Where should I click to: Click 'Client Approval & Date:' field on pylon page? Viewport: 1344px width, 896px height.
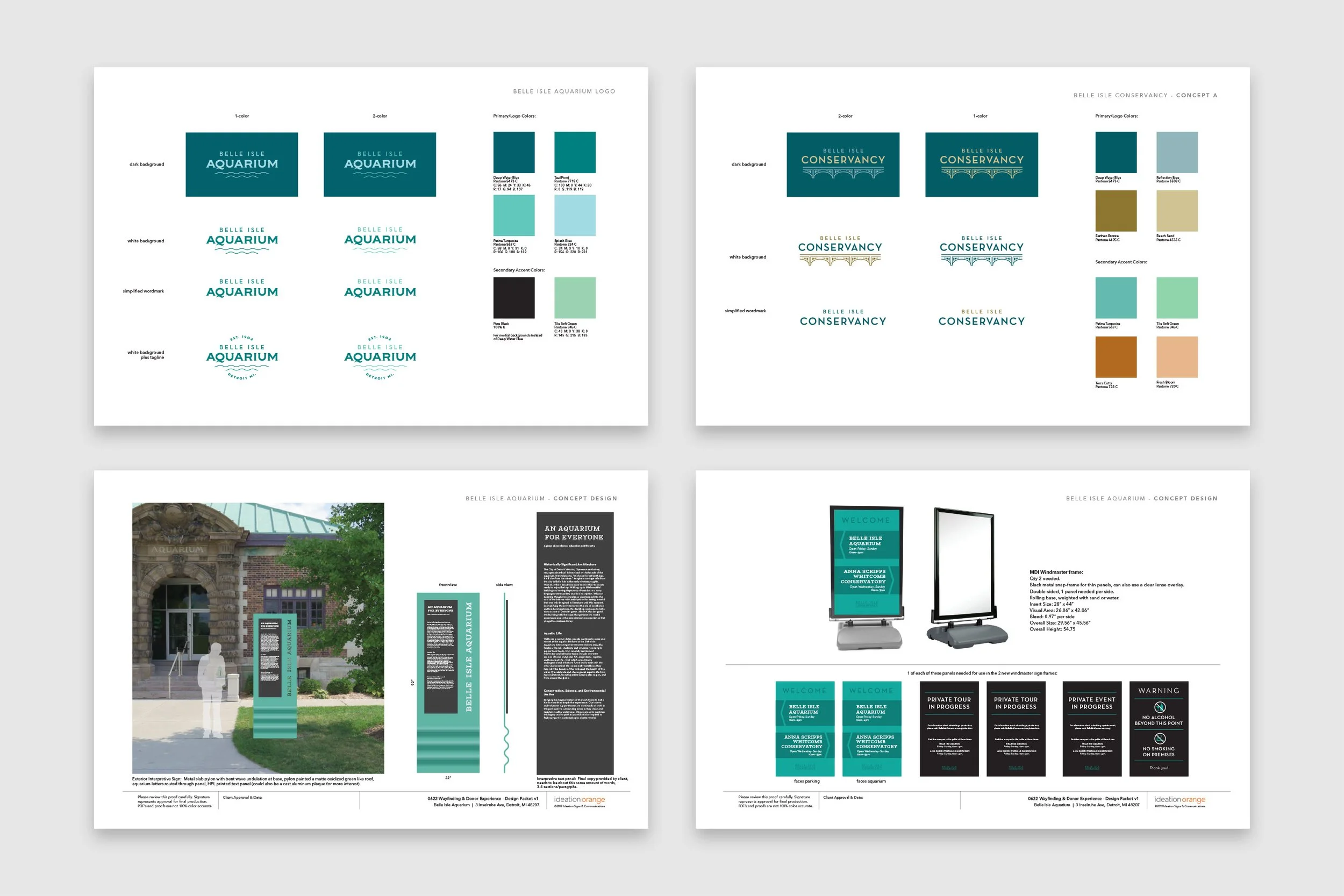(x=242, y=797)
